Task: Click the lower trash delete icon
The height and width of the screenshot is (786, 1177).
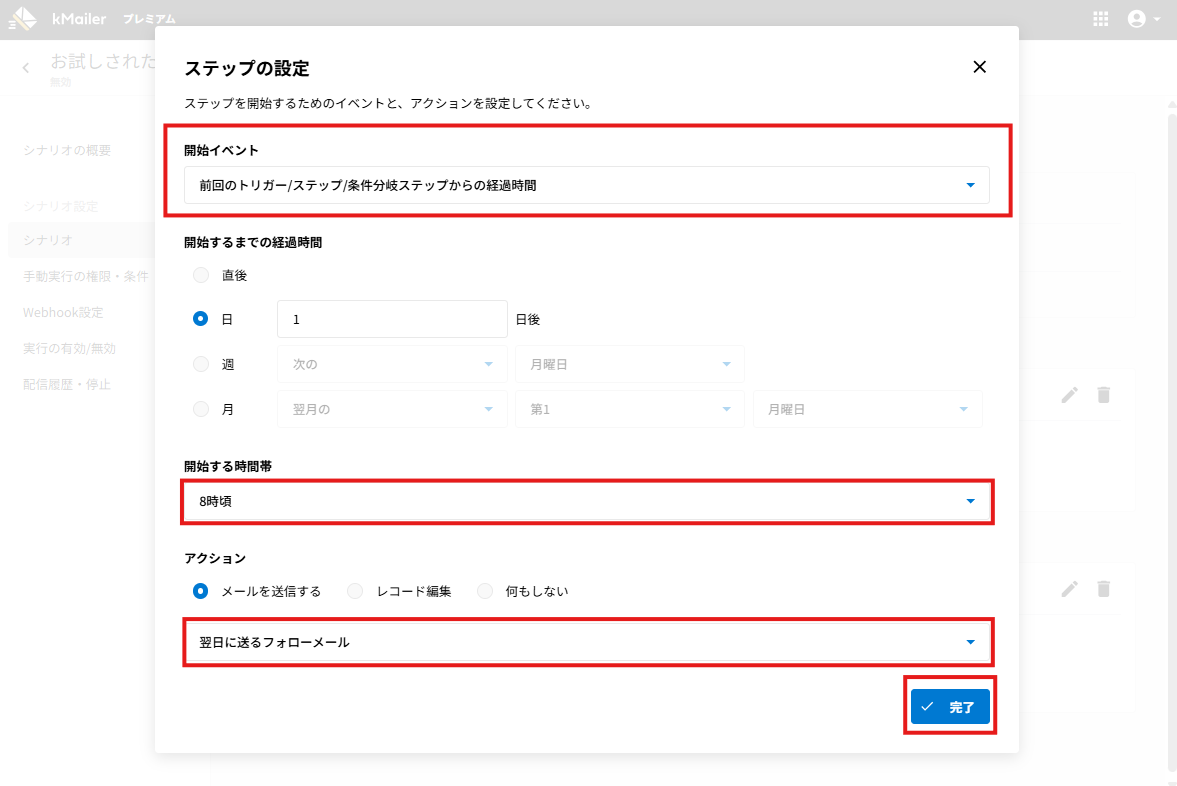Action: point(1103,589)
